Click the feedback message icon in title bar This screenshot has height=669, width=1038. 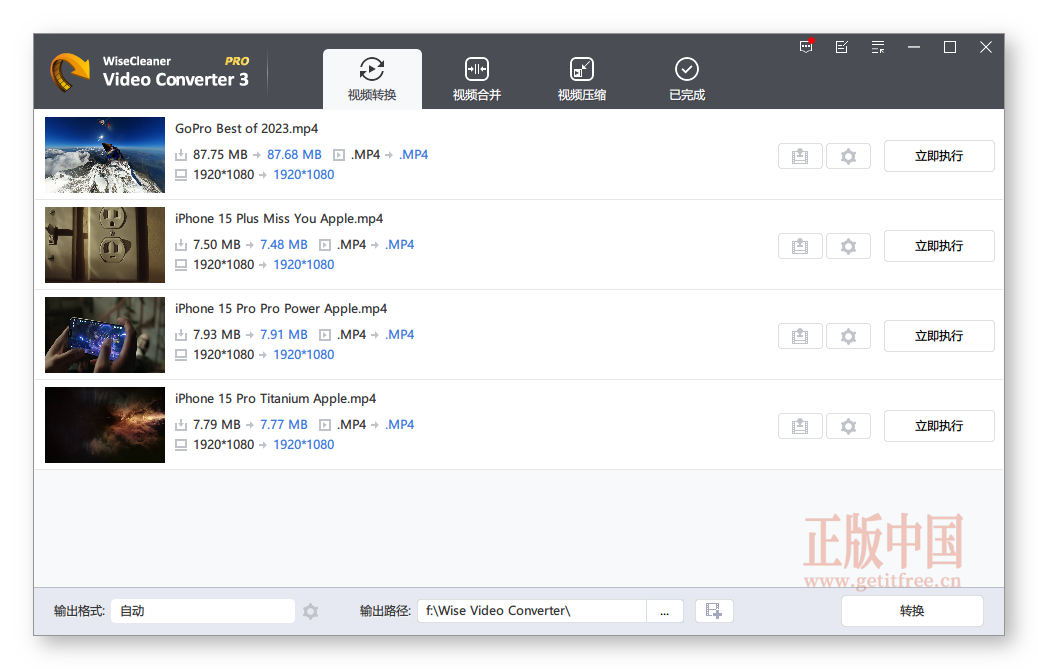[806, 47]
